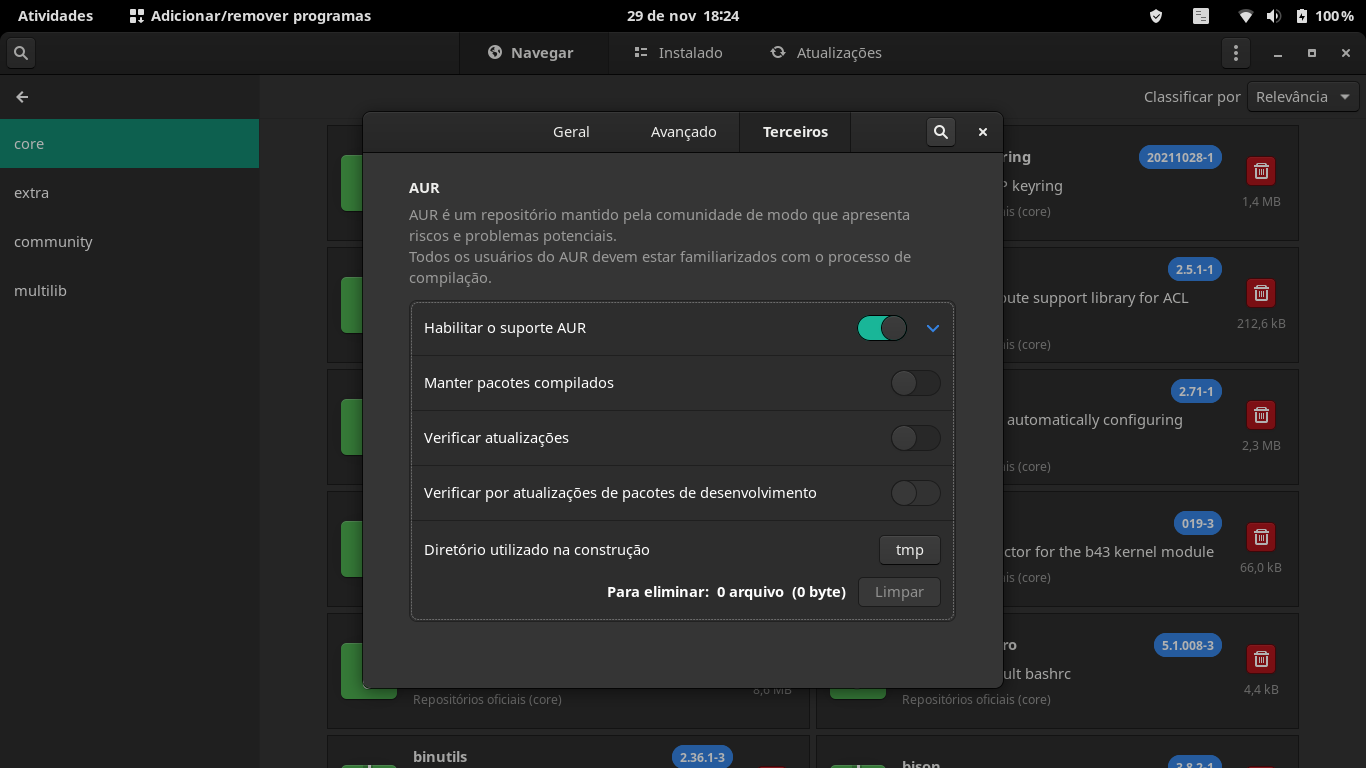Select the core repository
1366x768 pixels.
[129, 144]
